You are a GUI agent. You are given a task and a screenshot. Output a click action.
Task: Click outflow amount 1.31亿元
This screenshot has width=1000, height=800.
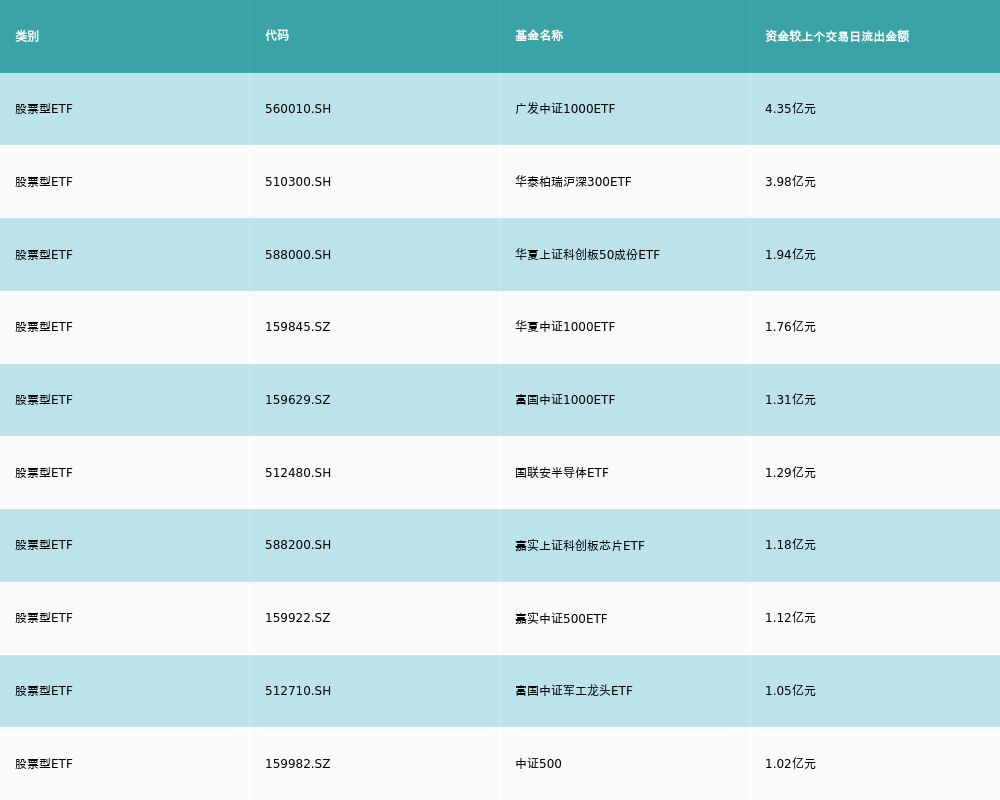point(790,400)
